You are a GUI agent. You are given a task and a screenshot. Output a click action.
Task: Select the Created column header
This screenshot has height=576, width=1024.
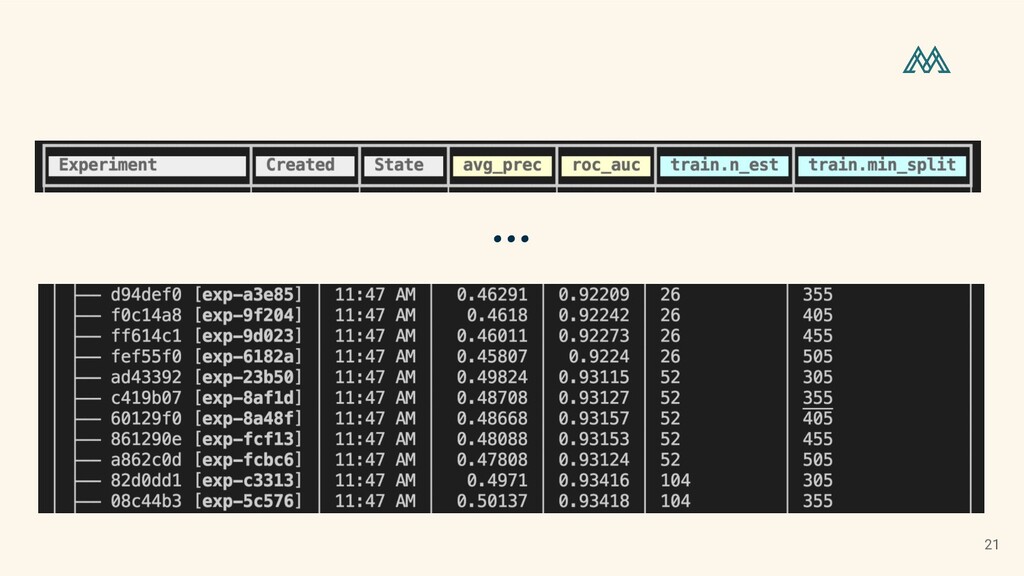[305, 165]
